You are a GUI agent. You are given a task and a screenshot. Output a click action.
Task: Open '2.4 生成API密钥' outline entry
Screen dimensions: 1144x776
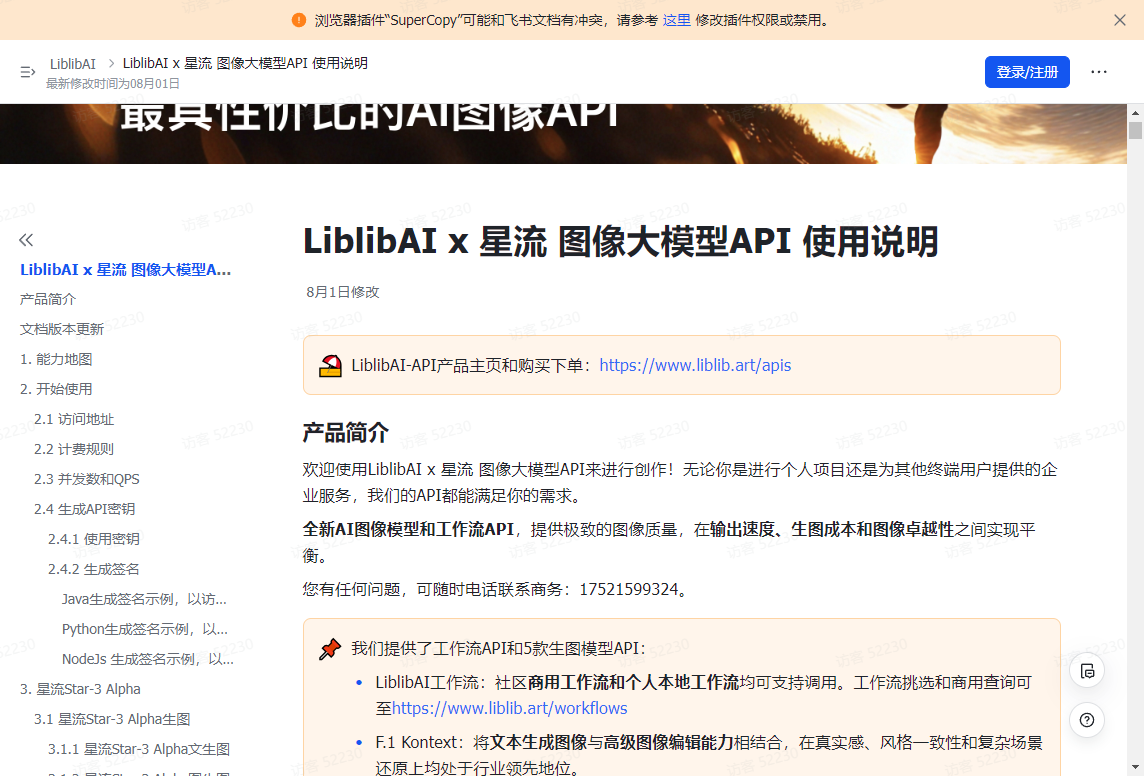(85, 508)
